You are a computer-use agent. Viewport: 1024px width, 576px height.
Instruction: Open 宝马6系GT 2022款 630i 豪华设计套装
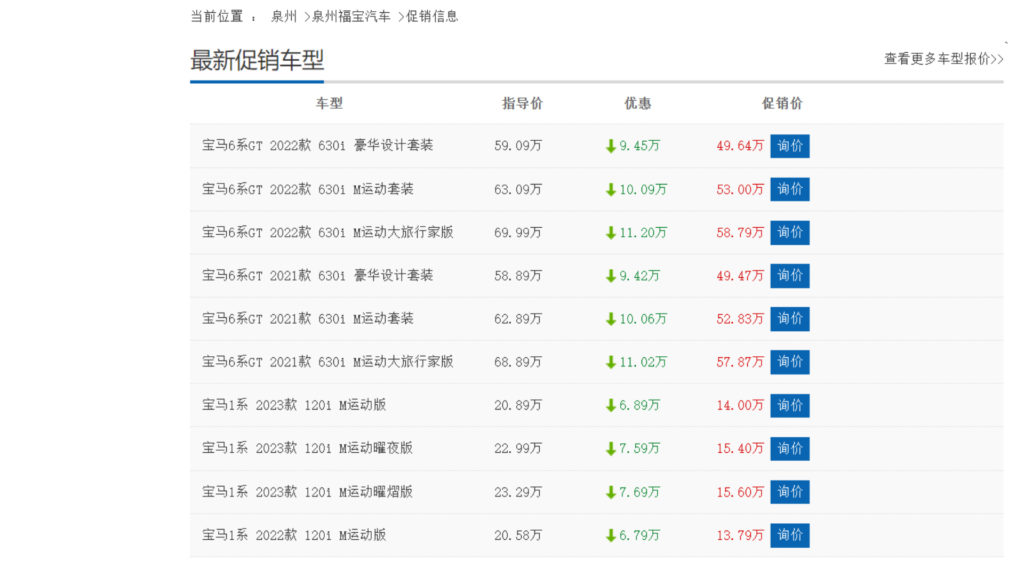click(x=317, y=146)
